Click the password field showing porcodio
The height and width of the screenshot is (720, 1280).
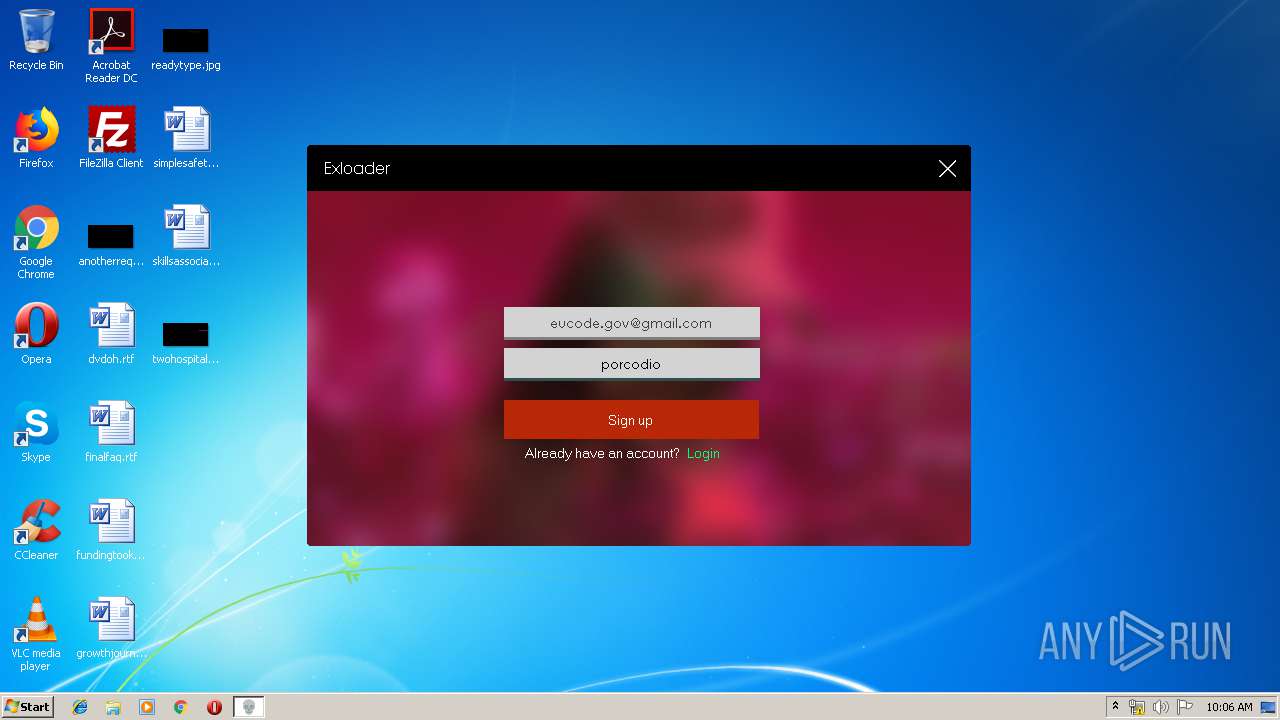pos(631,364)
